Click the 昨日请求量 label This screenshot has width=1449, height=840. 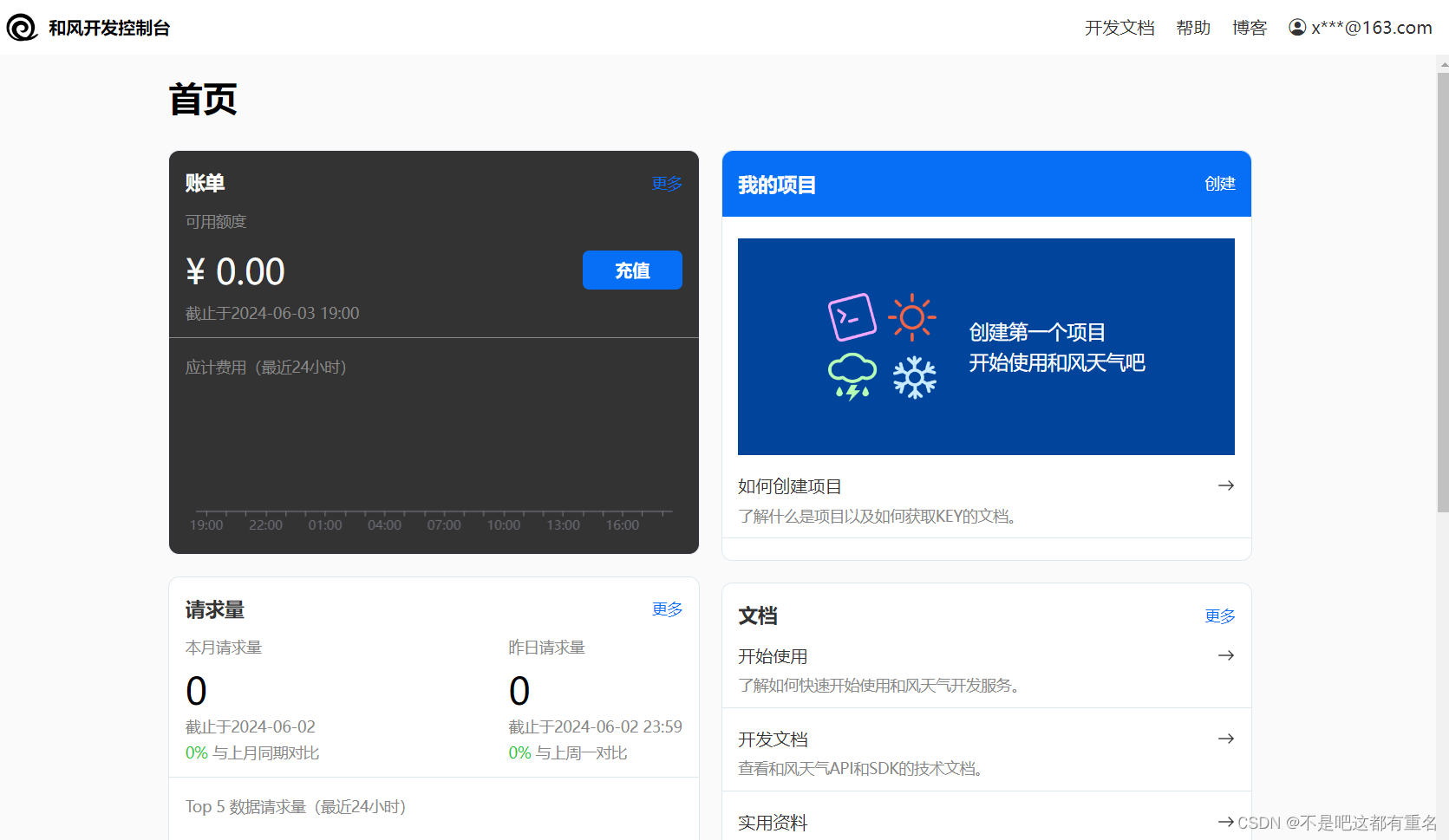[547, 648]
